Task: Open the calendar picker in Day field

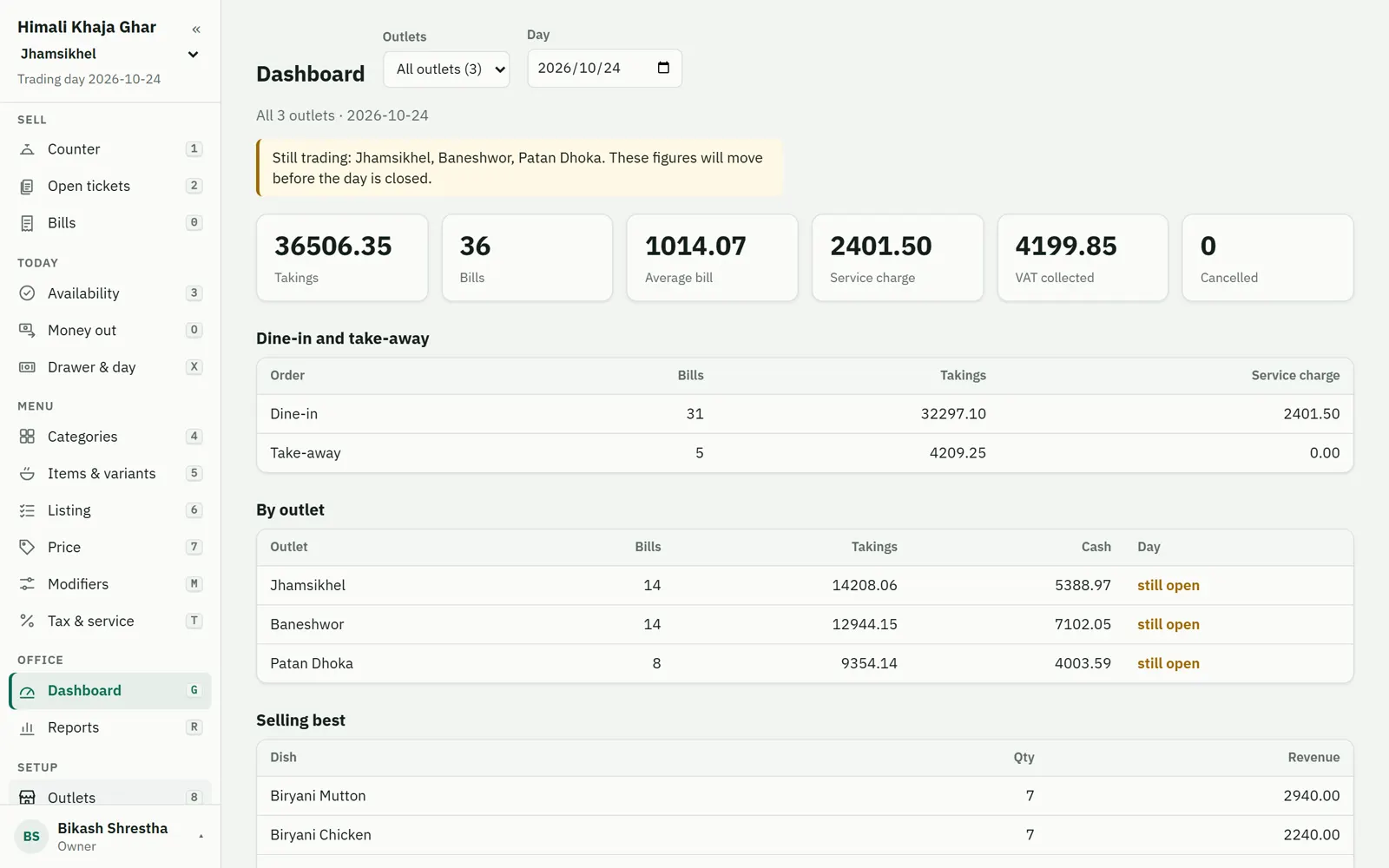Action: pos(663,68)
